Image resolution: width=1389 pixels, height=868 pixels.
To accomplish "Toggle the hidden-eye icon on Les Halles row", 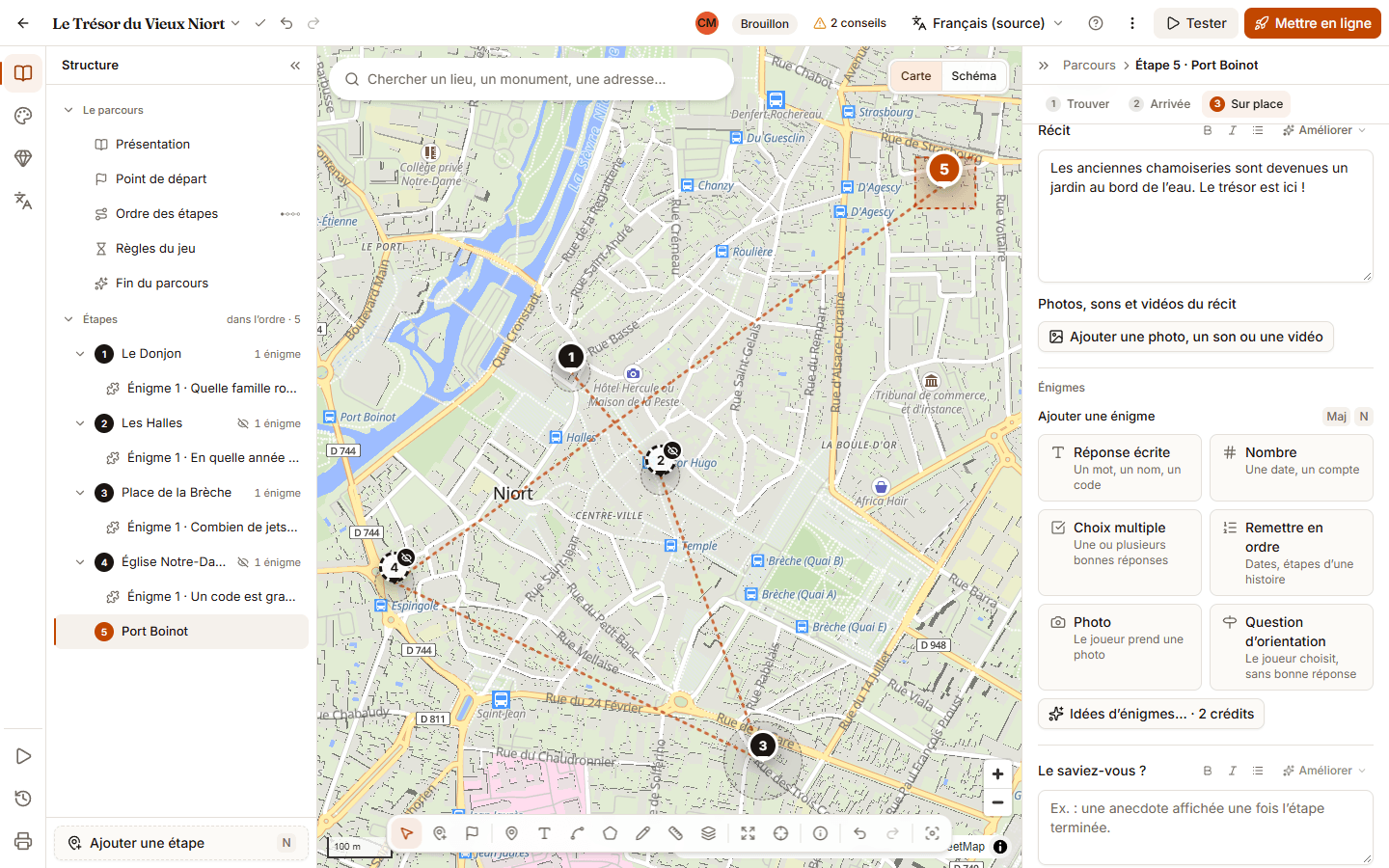I will click(243, 423).
